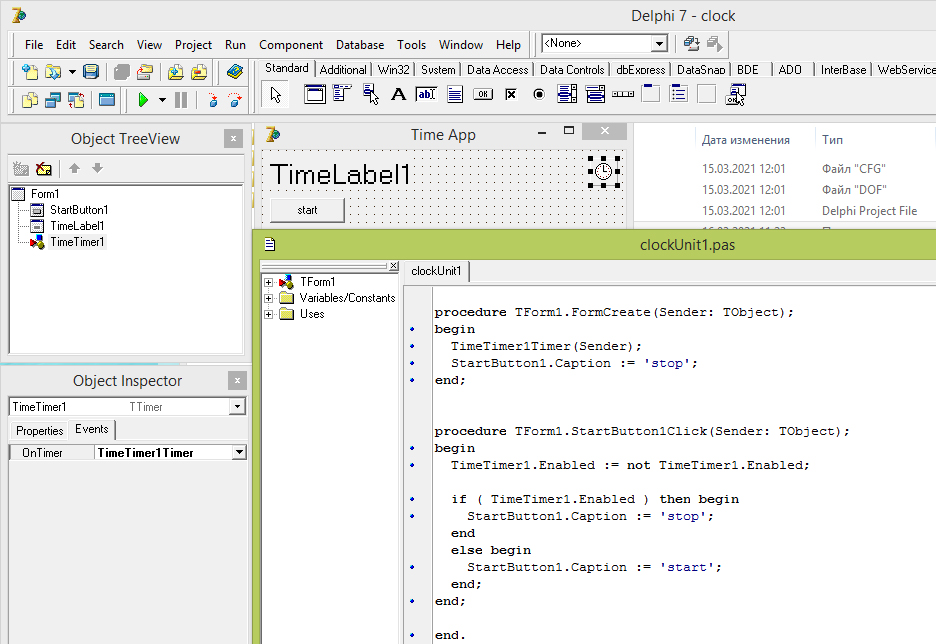Click the Save floppy disk icon
This screenshot has height=644, width=936.
pyautogui.click(x=91, y=72)
